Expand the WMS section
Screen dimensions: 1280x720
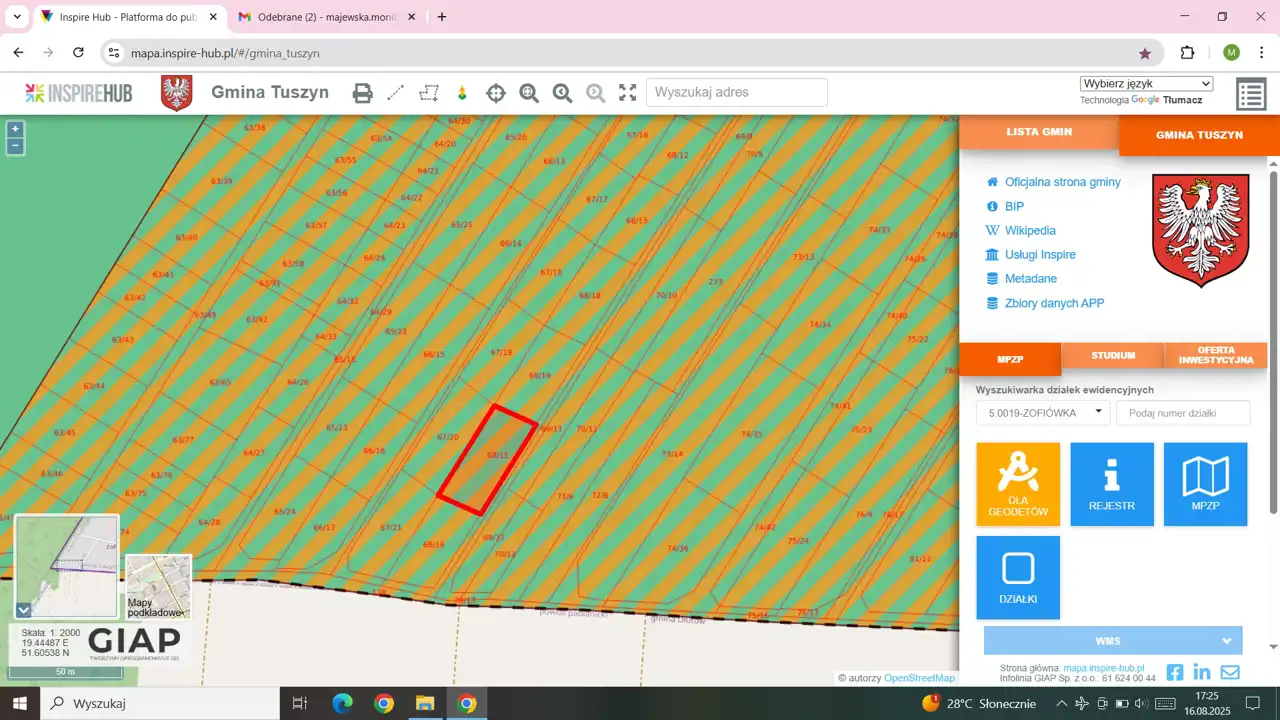[x=1113, y=641]
